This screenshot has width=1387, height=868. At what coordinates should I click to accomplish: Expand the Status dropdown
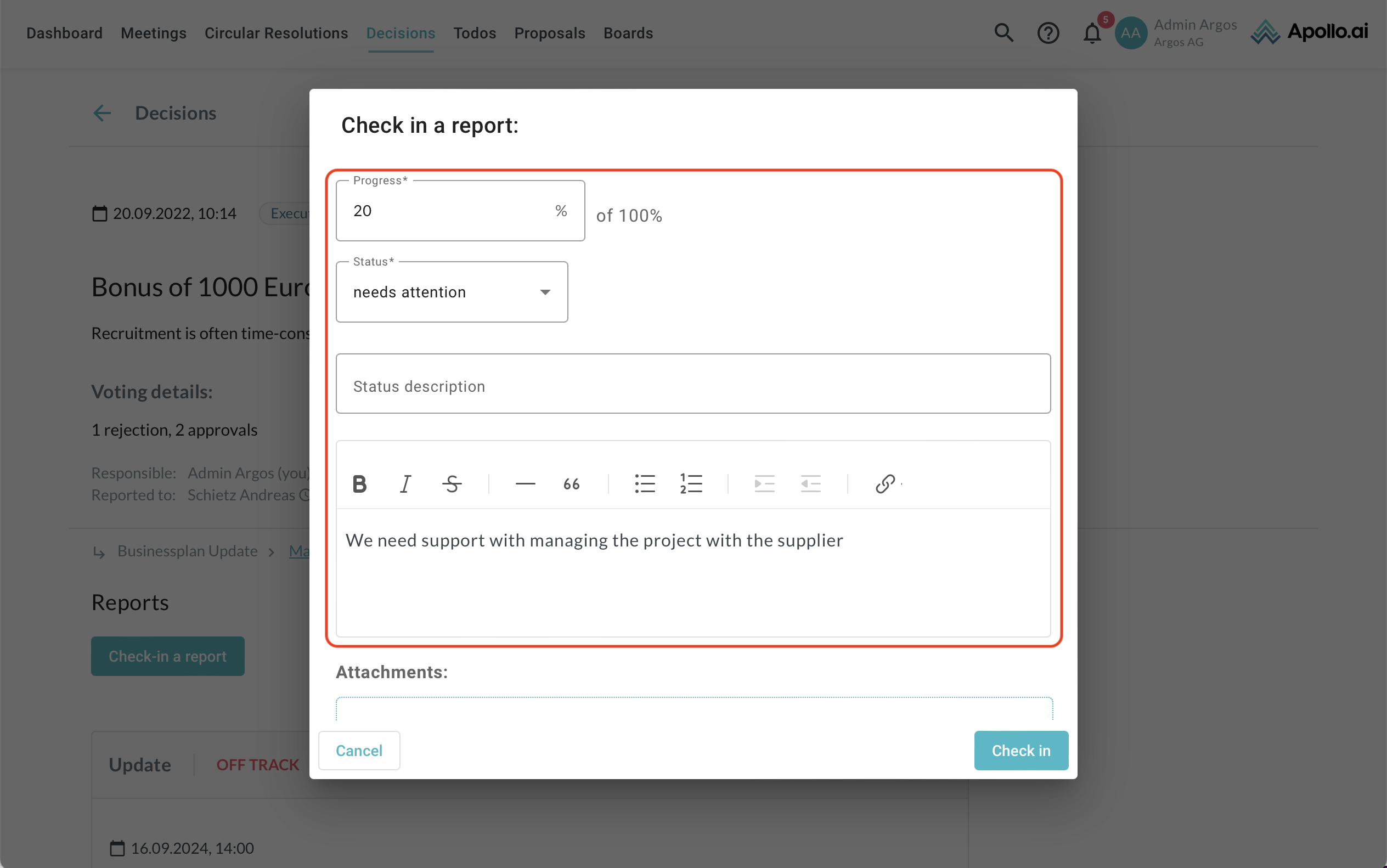452,292
